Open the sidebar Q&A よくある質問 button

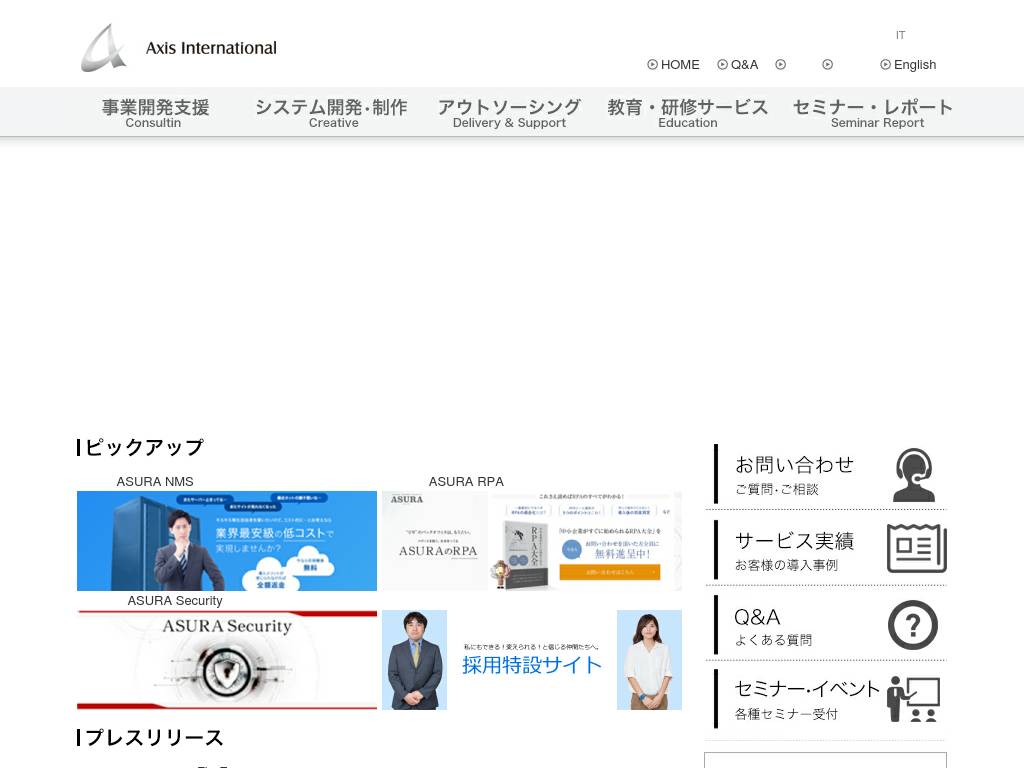click(826, 624)
